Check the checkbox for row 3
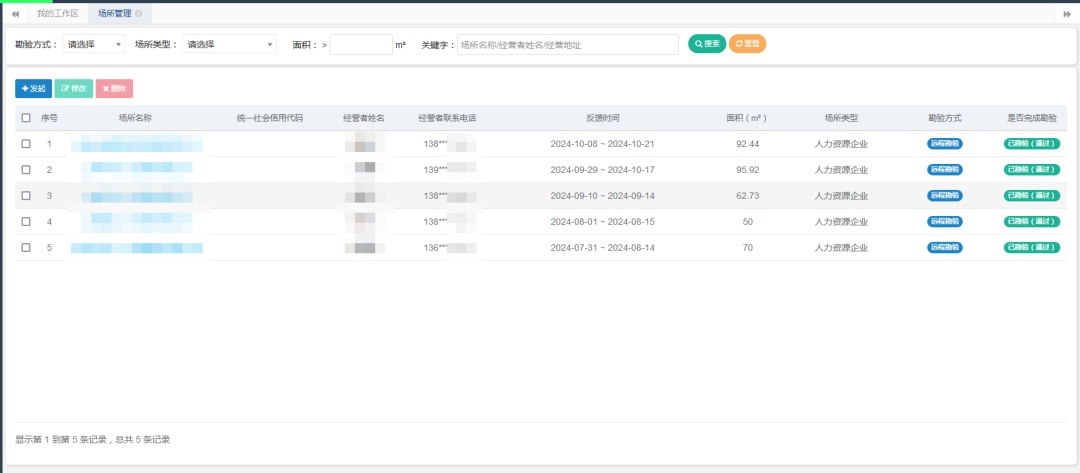1080x473 pixels. 26,196
